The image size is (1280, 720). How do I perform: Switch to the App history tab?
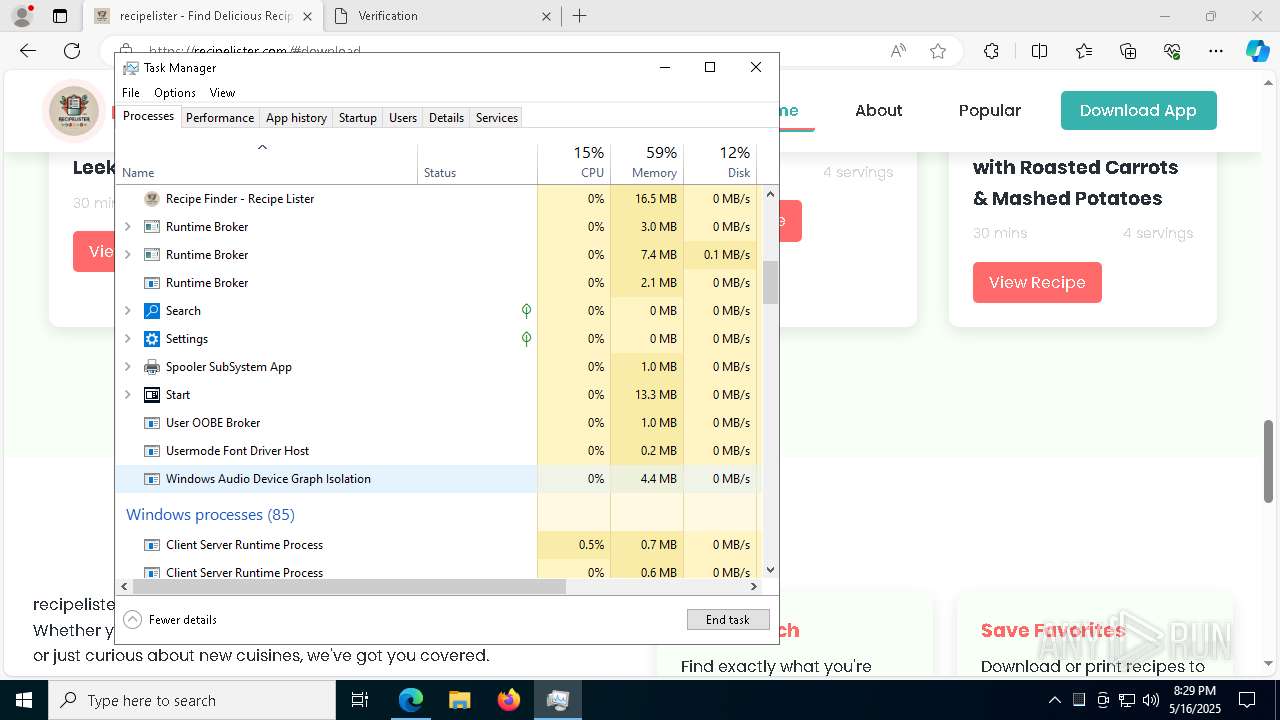click(x=296, y=118)
